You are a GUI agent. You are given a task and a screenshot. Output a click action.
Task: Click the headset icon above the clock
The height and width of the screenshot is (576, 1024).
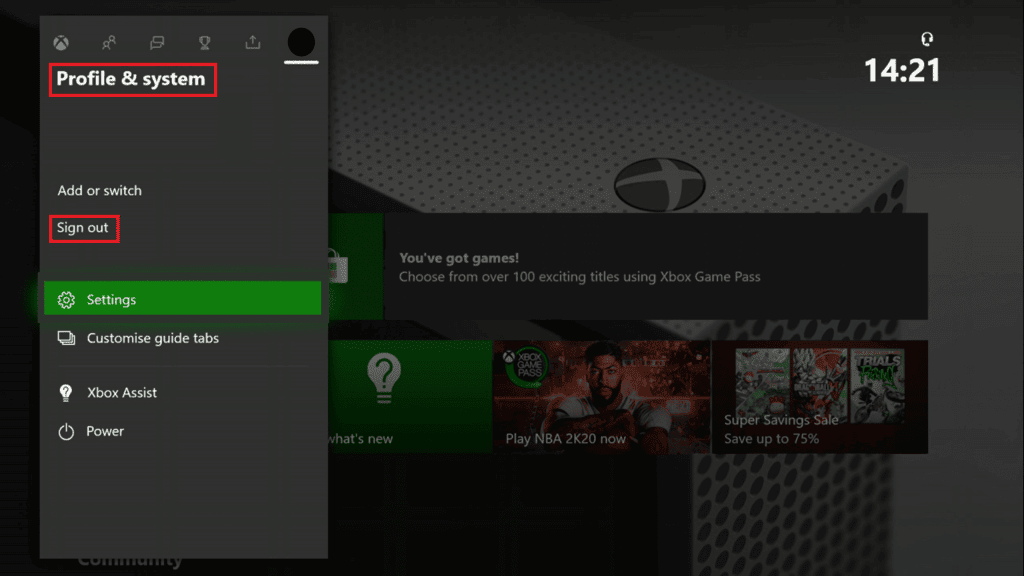[927, 40]
